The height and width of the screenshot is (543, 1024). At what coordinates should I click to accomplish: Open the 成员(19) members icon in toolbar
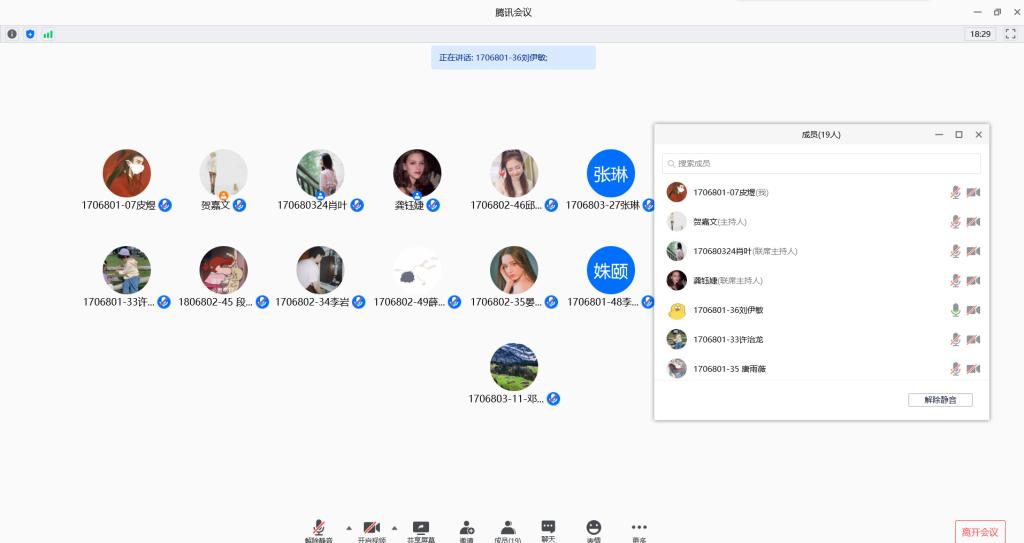[508, 527]
